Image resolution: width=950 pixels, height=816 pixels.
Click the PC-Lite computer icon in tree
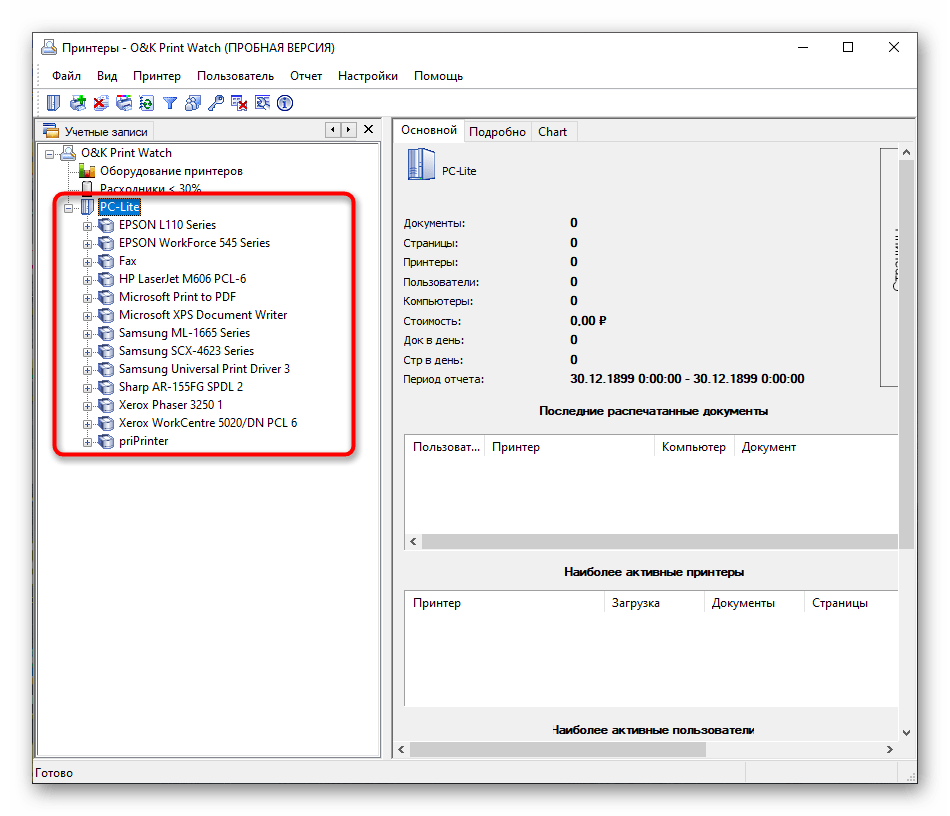87,207
